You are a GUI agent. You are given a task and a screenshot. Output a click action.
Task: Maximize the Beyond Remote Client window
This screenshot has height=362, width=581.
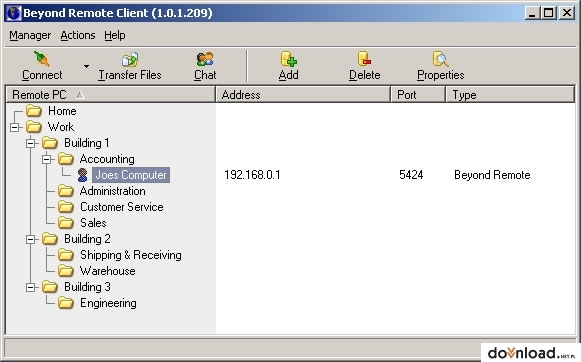548,13
